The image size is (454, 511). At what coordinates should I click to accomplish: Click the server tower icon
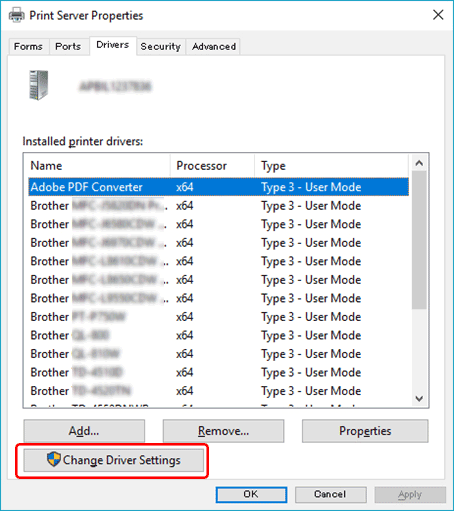point(38,85)
